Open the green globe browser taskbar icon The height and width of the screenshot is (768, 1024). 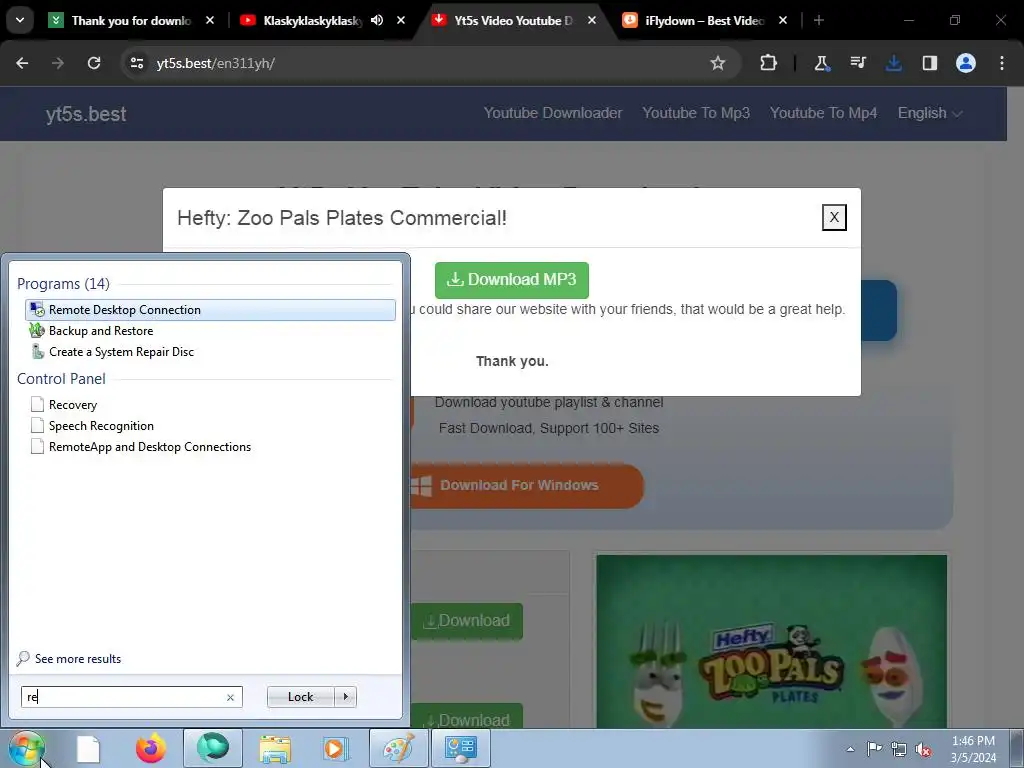tap(213, 748)
